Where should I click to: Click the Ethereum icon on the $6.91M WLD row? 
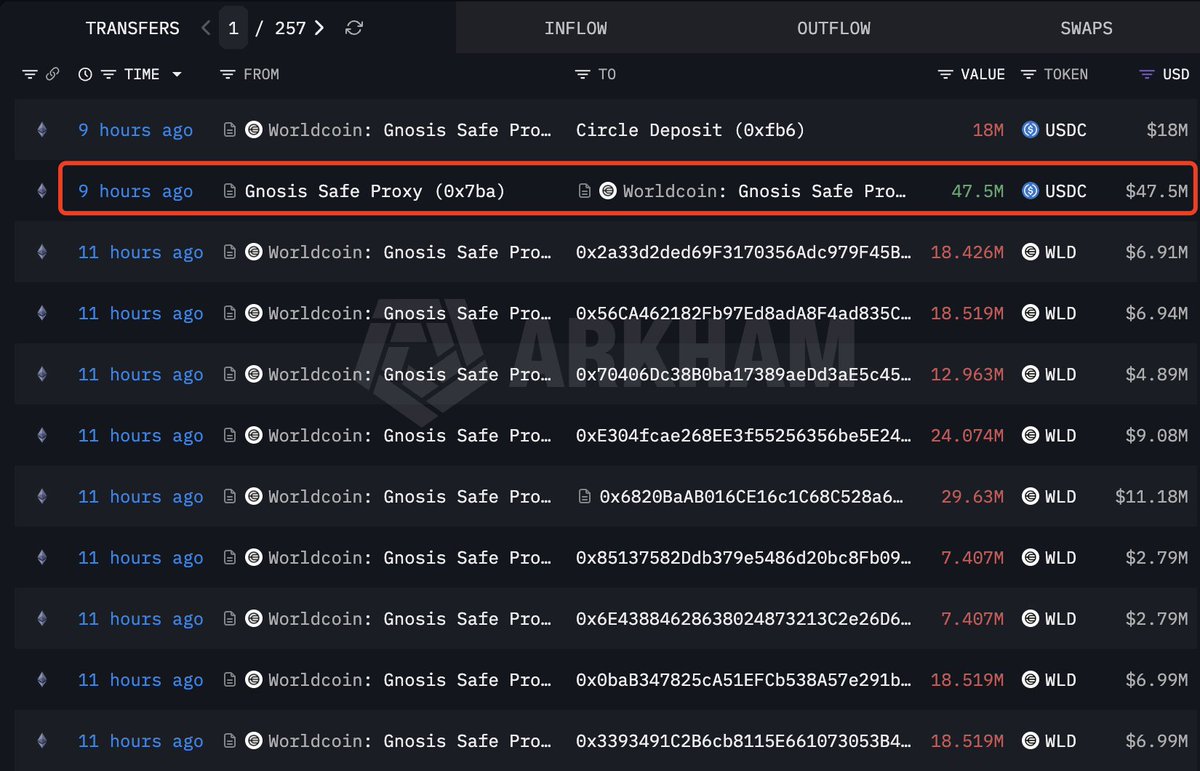(41, 252)
